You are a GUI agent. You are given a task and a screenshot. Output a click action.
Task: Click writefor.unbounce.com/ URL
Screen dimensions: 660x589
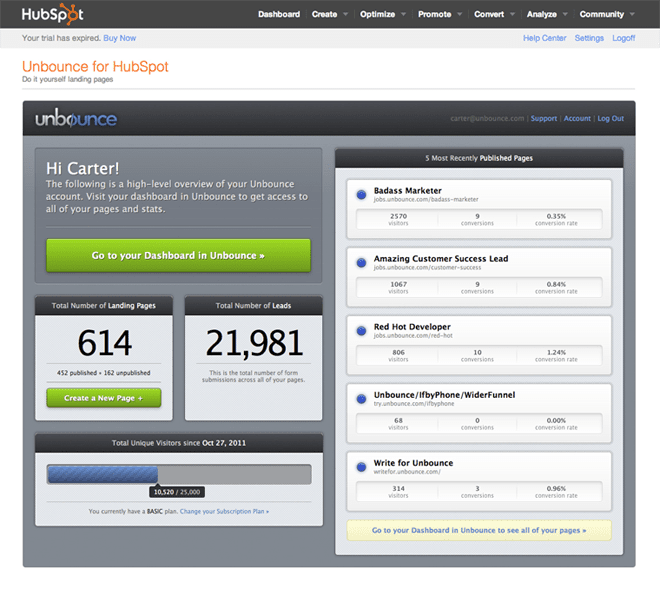point(407,472)
